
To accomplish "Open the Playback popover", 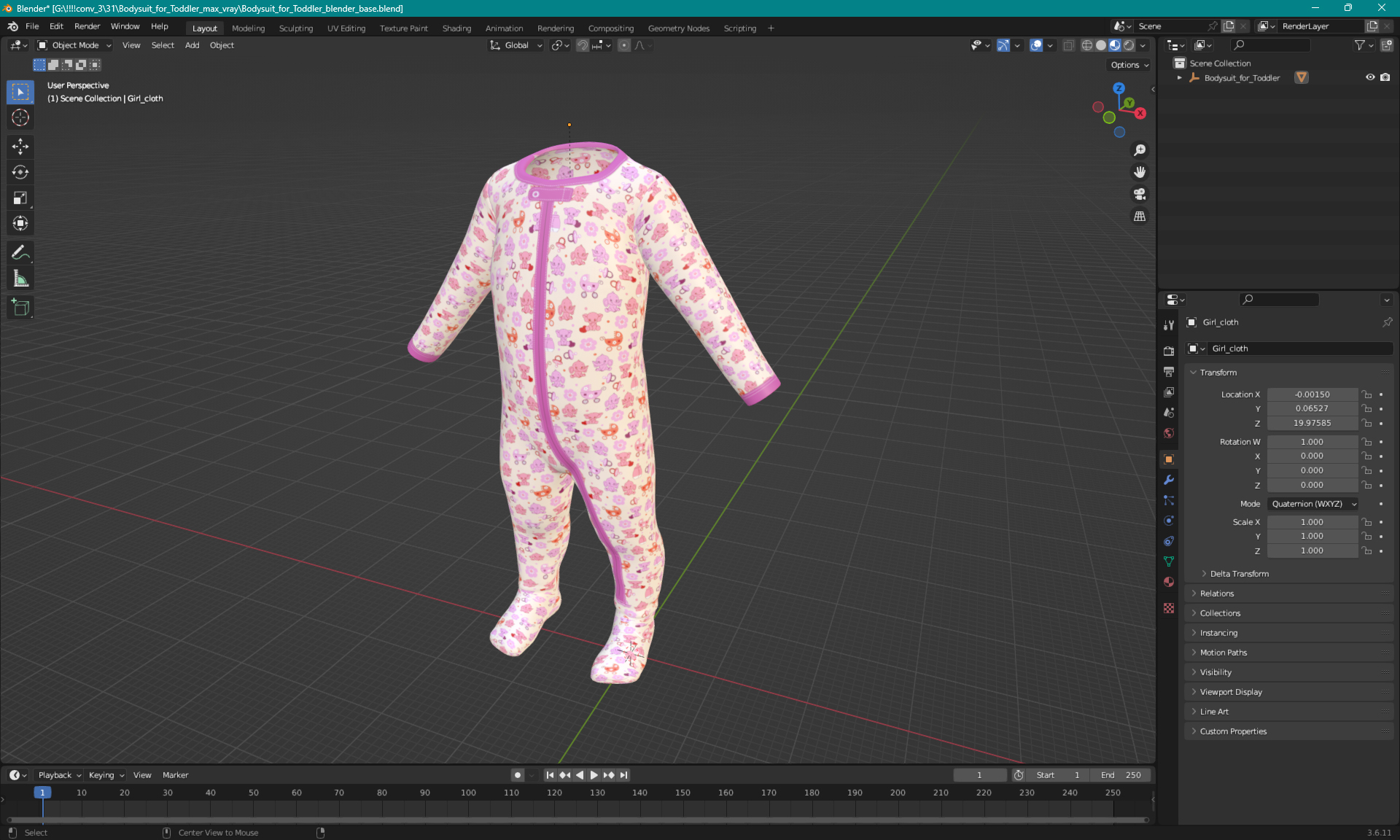I will click(x=60, y=775).
